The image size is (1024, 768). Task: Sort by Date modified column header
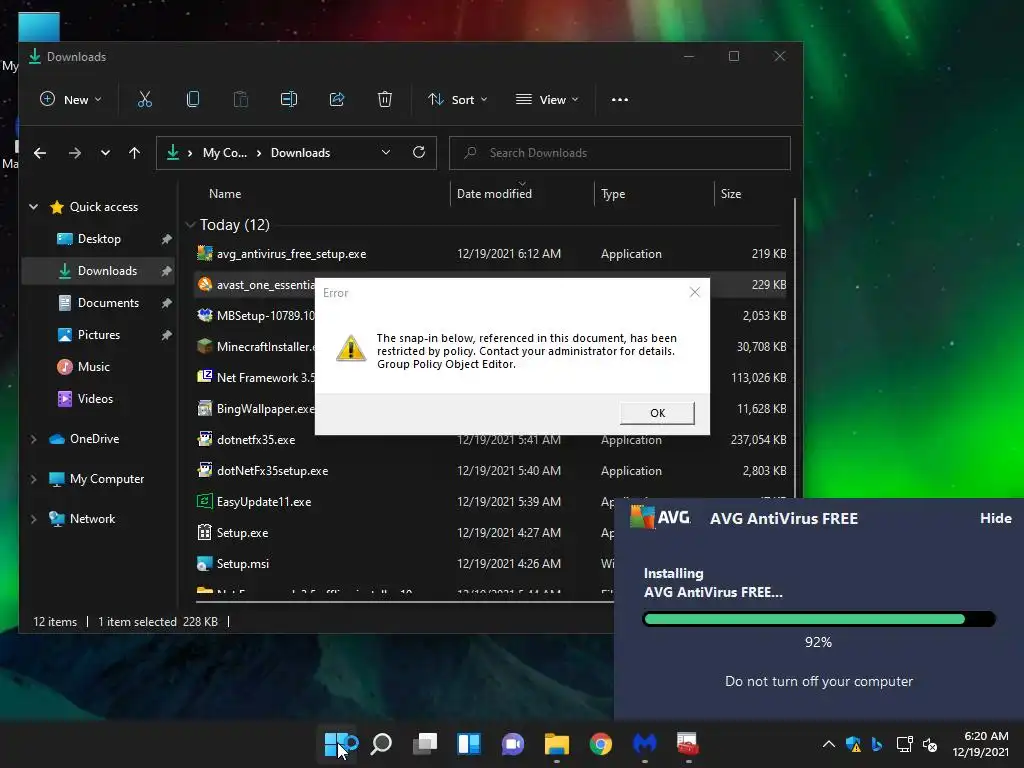click(x=494, y=194)
